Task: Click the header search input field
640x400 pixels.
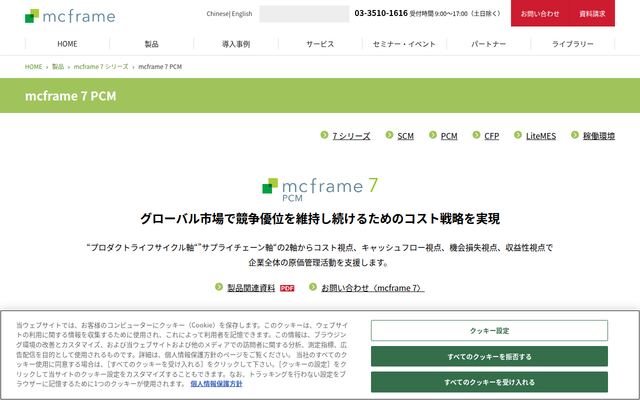Action: coord(304,14)
